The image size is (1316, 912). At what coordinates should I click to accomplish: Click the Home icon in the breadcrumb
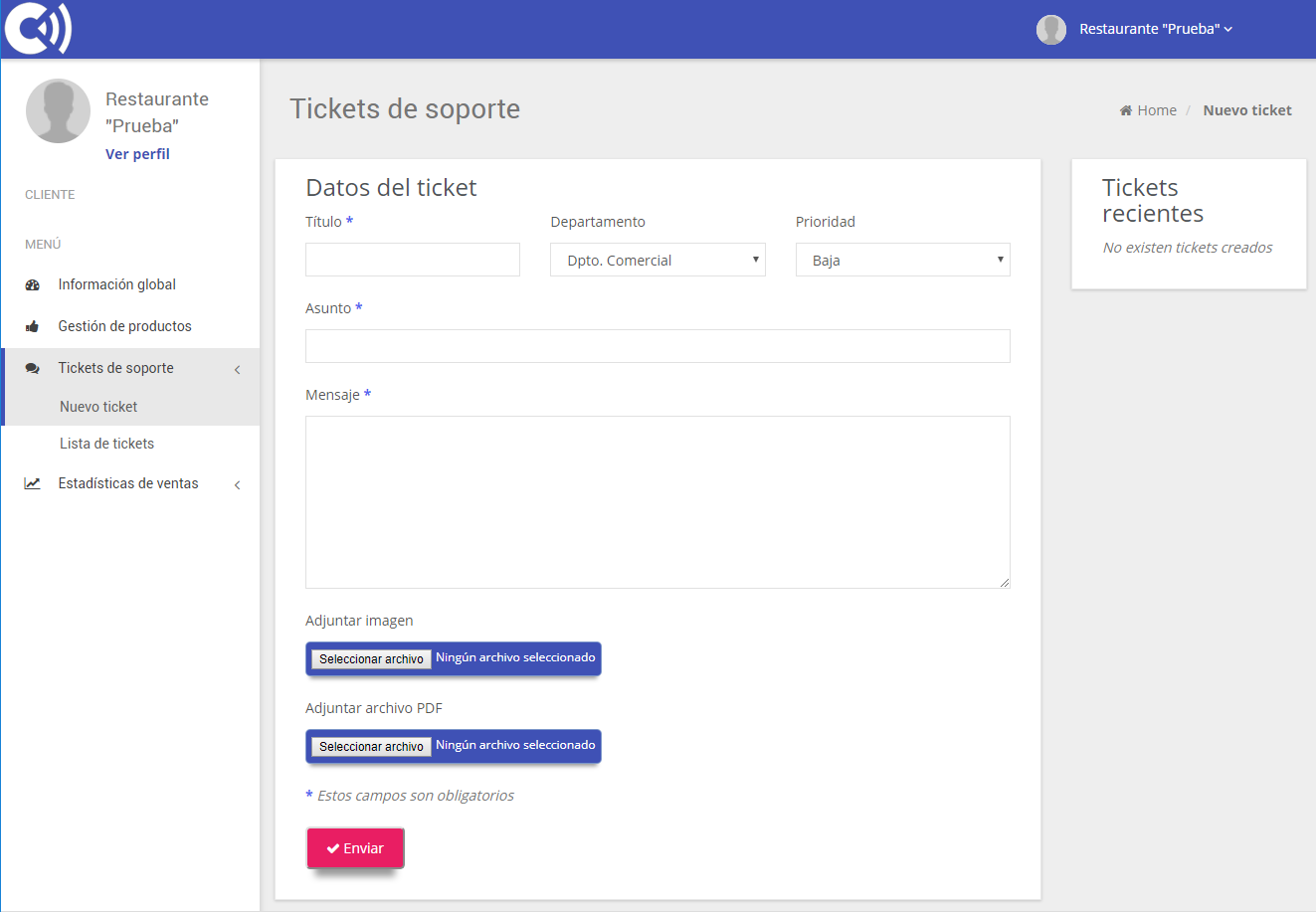click(x=1128, y=109)
